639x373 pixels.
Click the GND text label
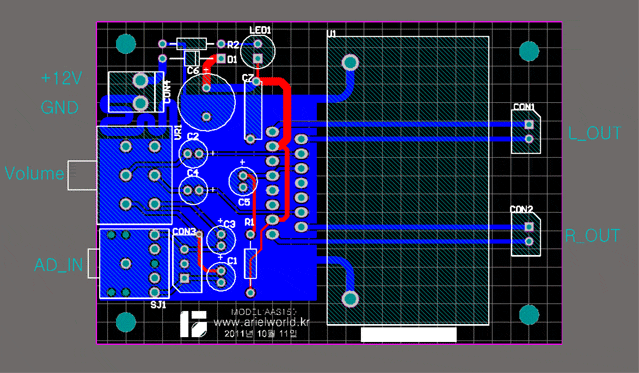pyautogui.click(x=59, y=108)
